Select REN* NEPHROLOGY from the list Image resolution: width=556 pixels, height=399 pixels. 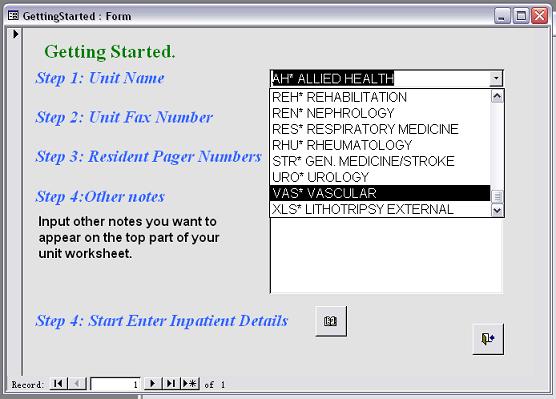[x=380, y=113]
